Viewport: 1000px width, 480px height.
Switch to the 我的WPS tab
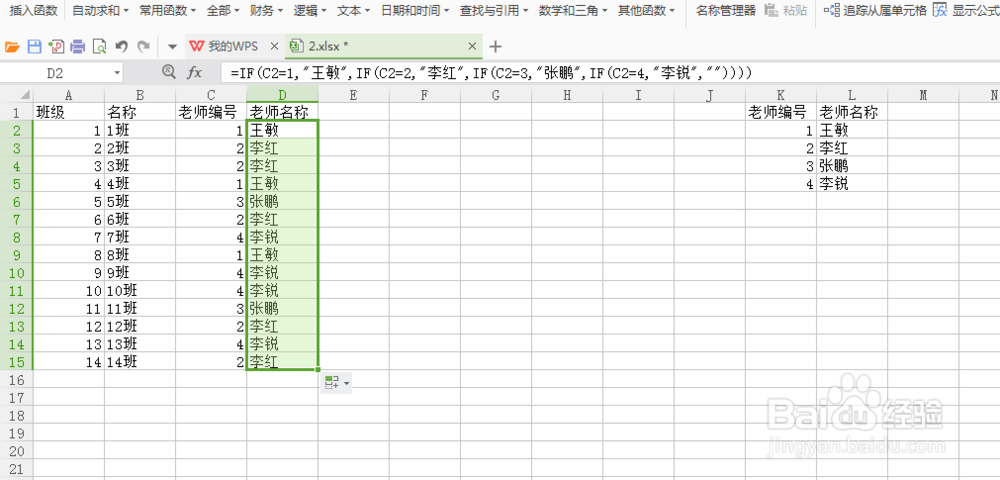tap(233, 46)
